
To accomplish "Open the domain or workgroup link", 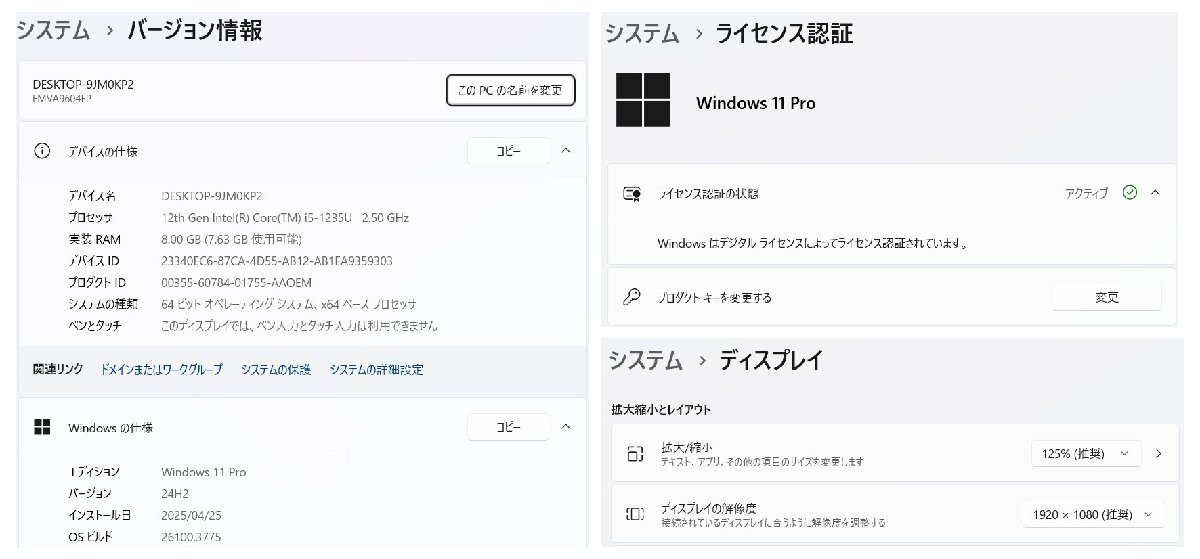I will pyautogui.click(x=161, y=370).
